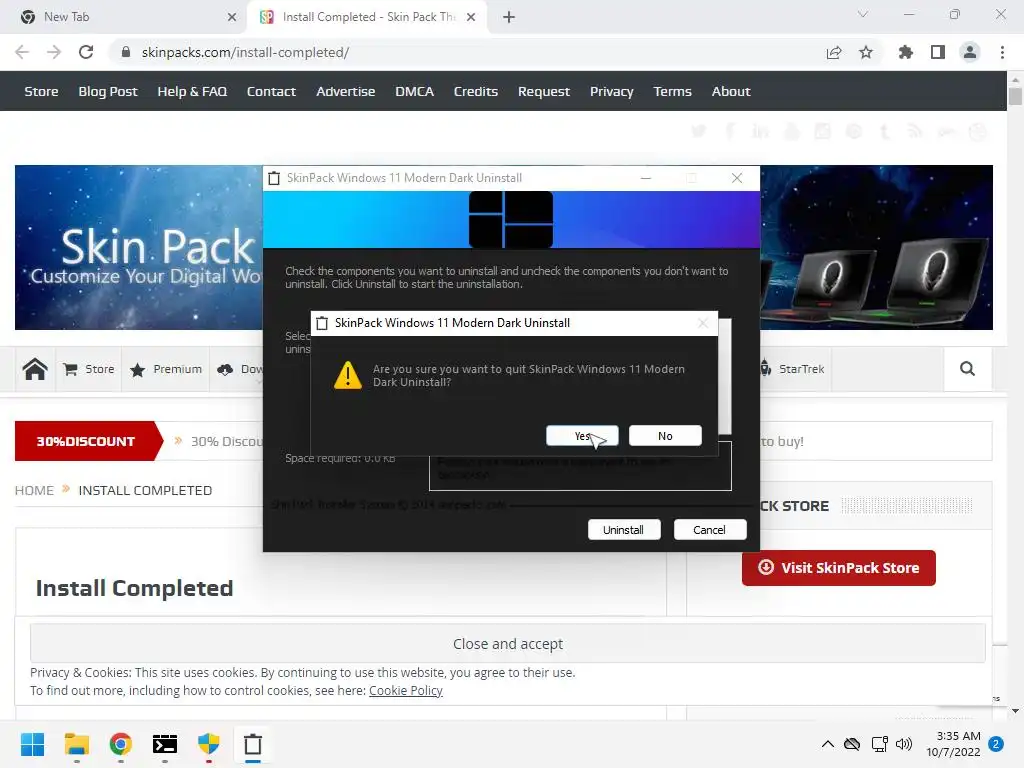Open Help & FAQ menu item

click(x=192, y=91)
